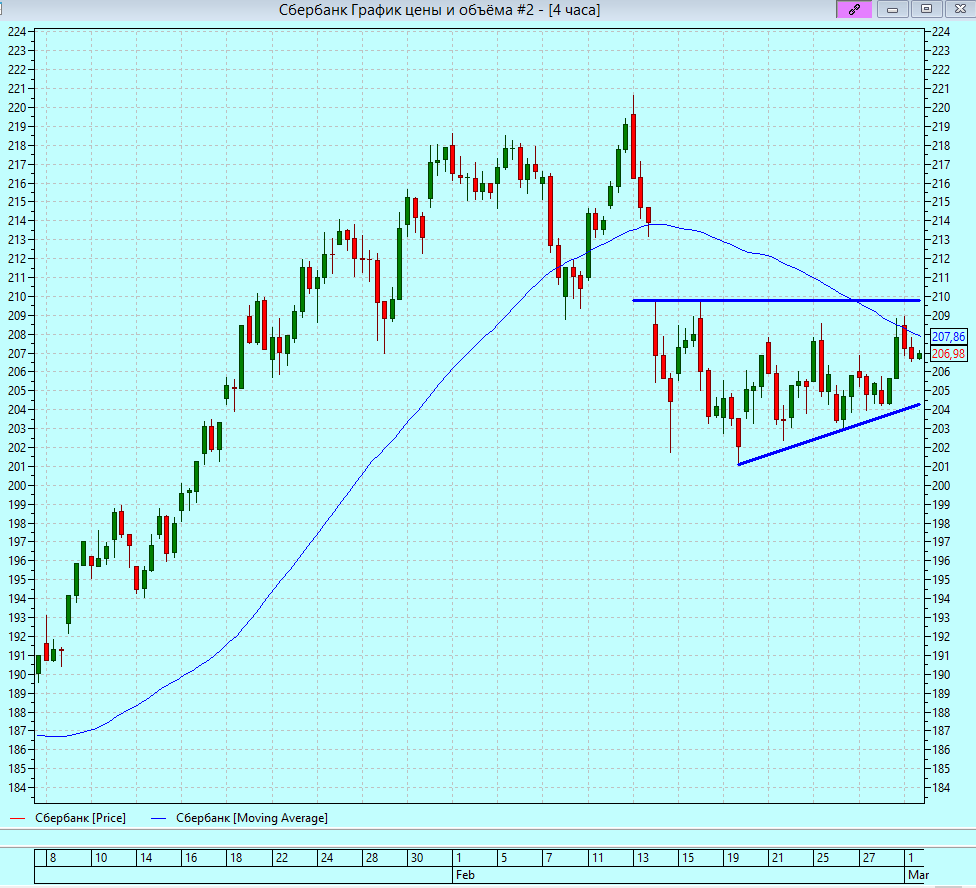976x888 pixels.
Task: Close the Сбербанк chart window
Action: [960, 9]
